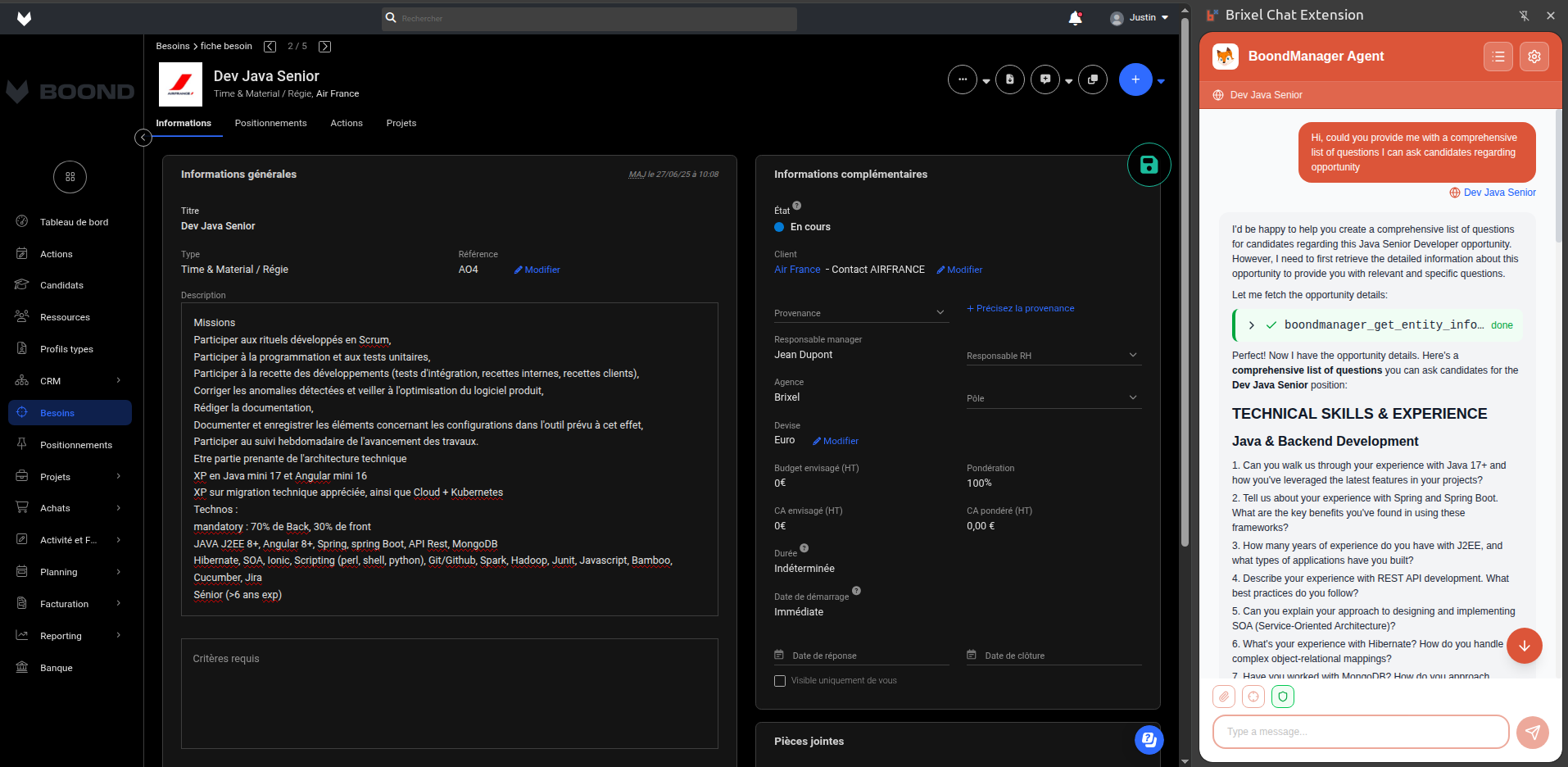Select Candidats in the left sidebar
This screenshot has width=1568, height=767.
[61, 285]
